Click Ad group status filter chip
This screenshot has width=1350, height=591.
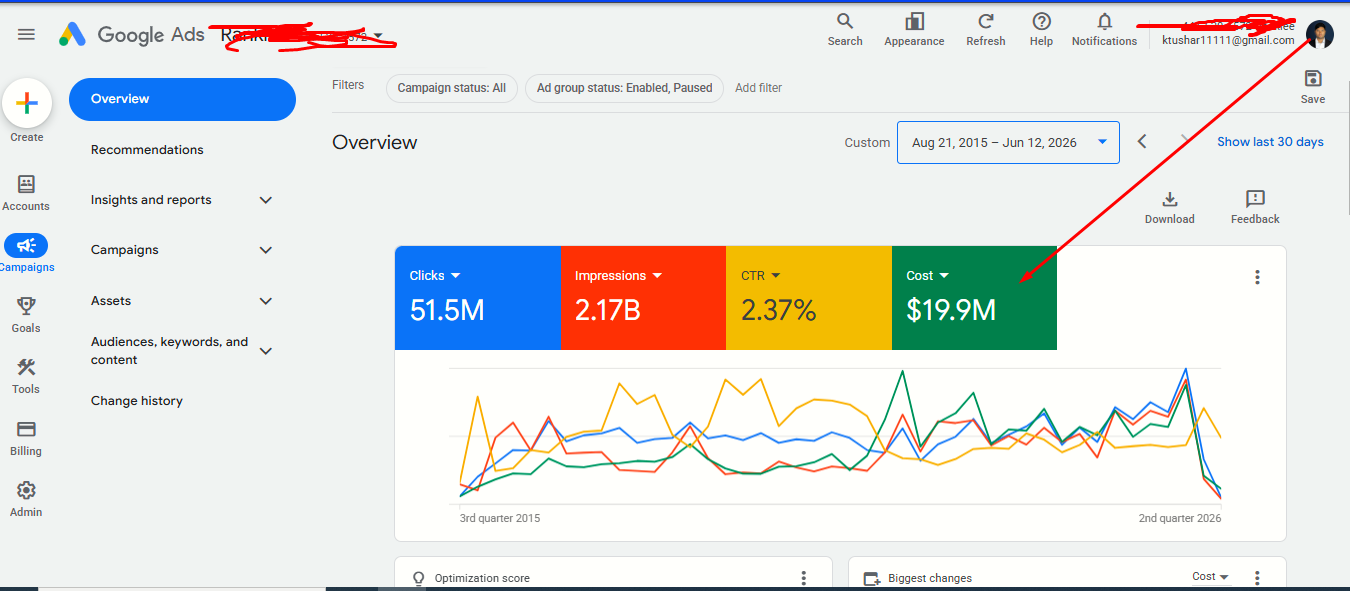(624, 88)
